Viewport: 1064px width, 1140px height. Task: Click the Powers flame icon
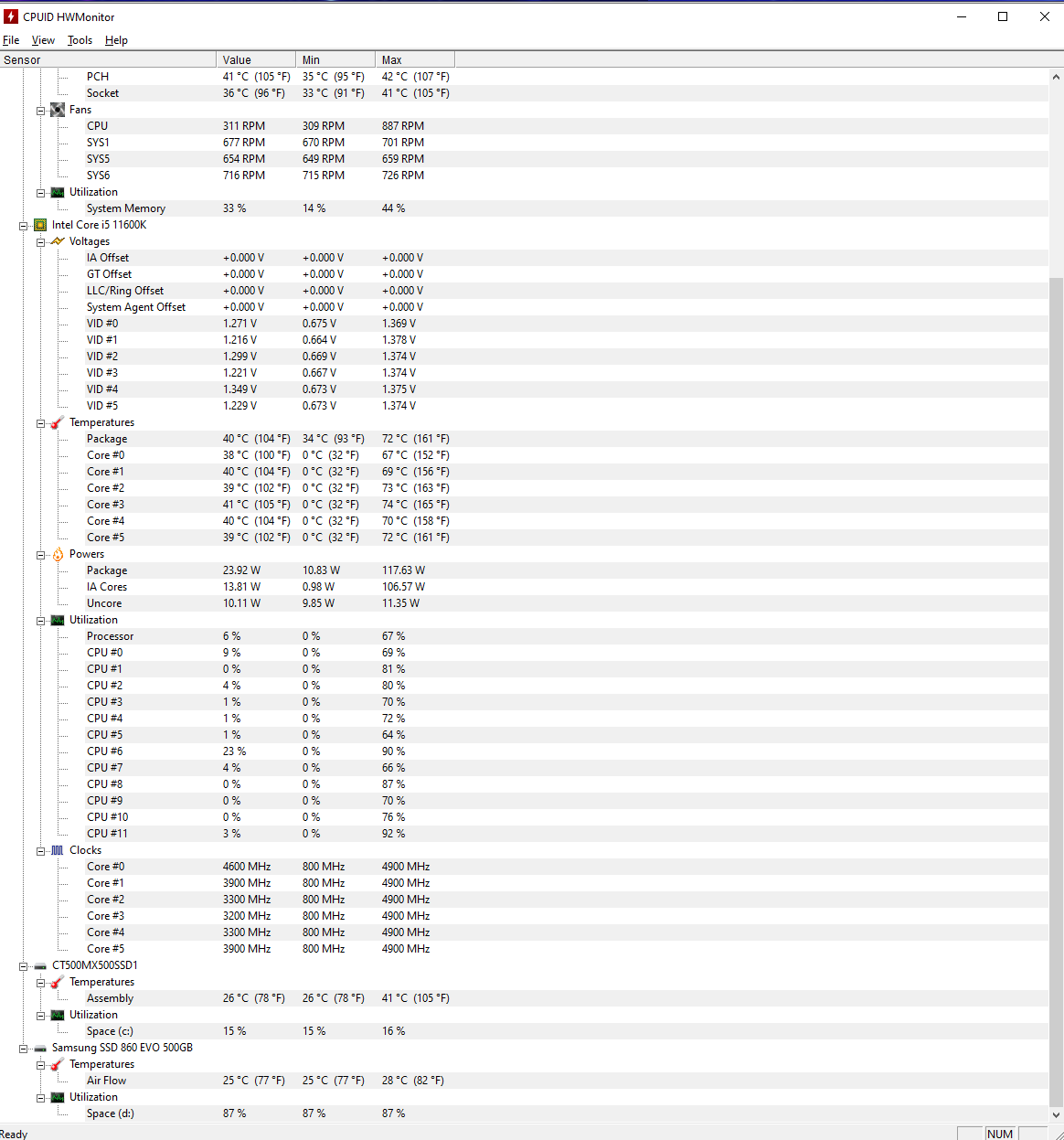pyautogui.click(x=58, y=554)
